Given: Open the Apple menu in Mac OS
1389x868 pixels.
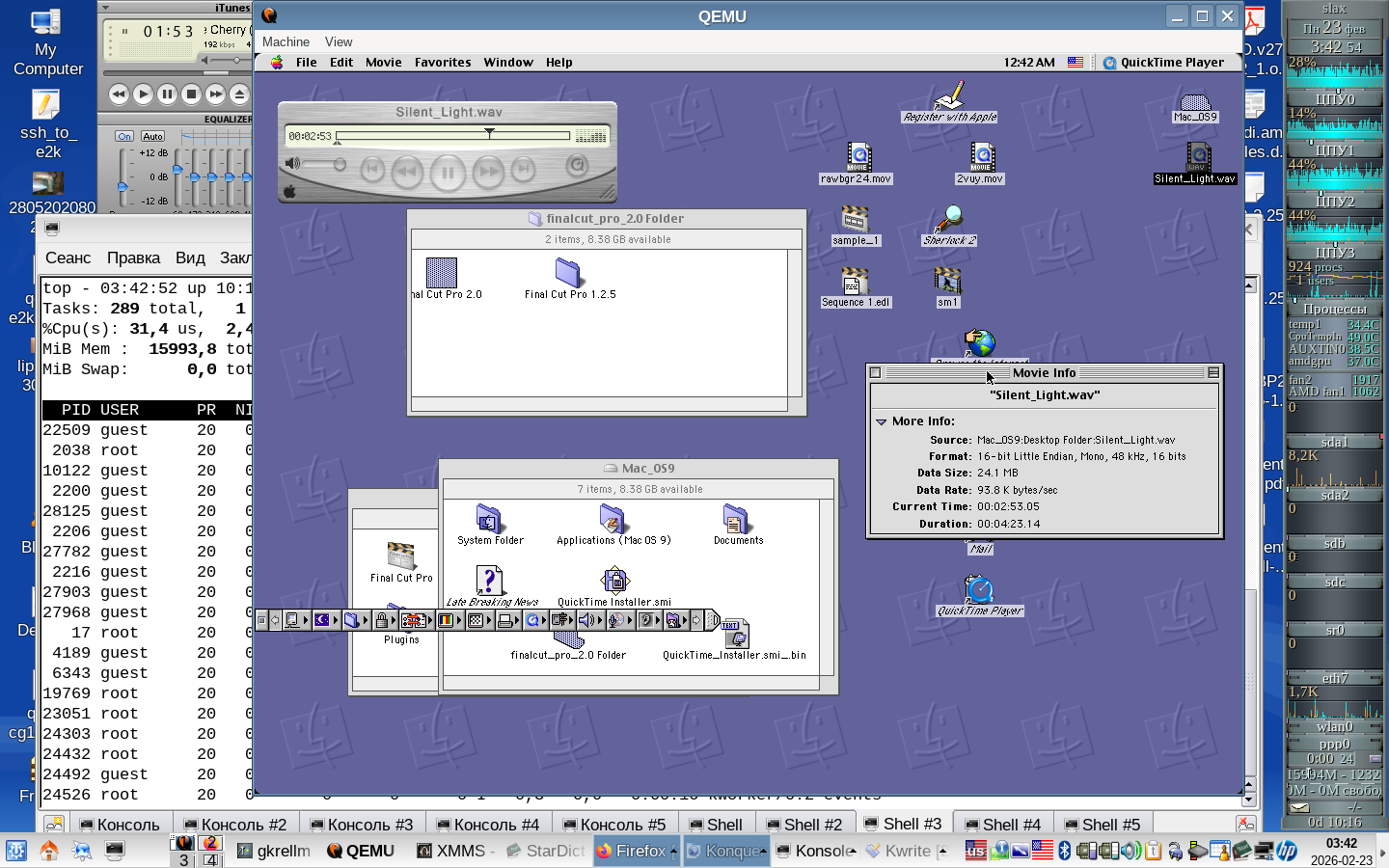Looking at the screenshot, I should (277, 63).
